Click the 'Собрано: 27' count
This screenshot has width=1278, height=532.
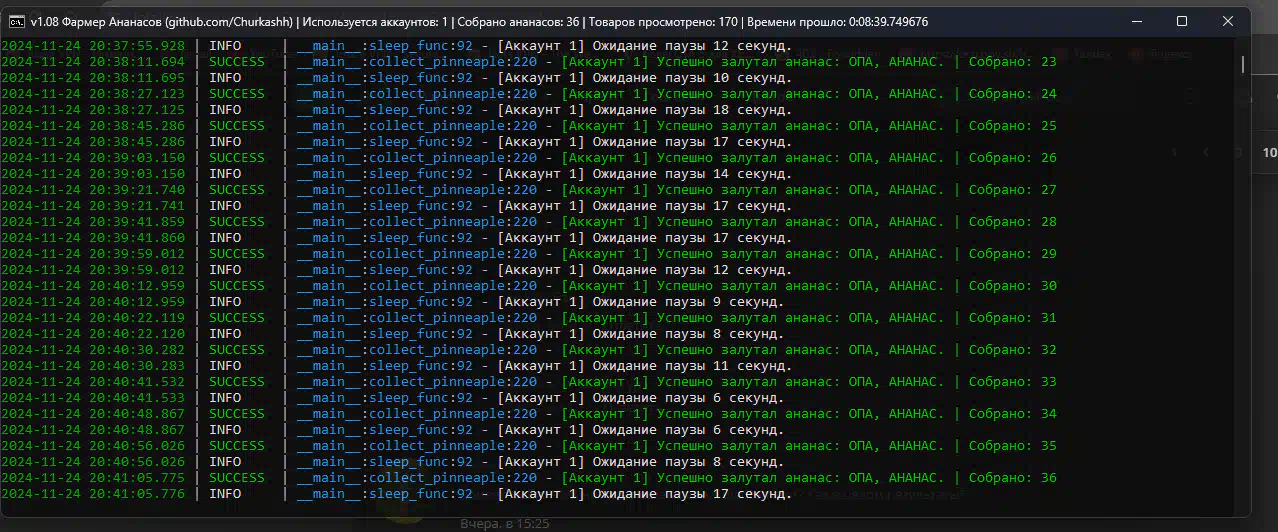(x=1012, y=190)
